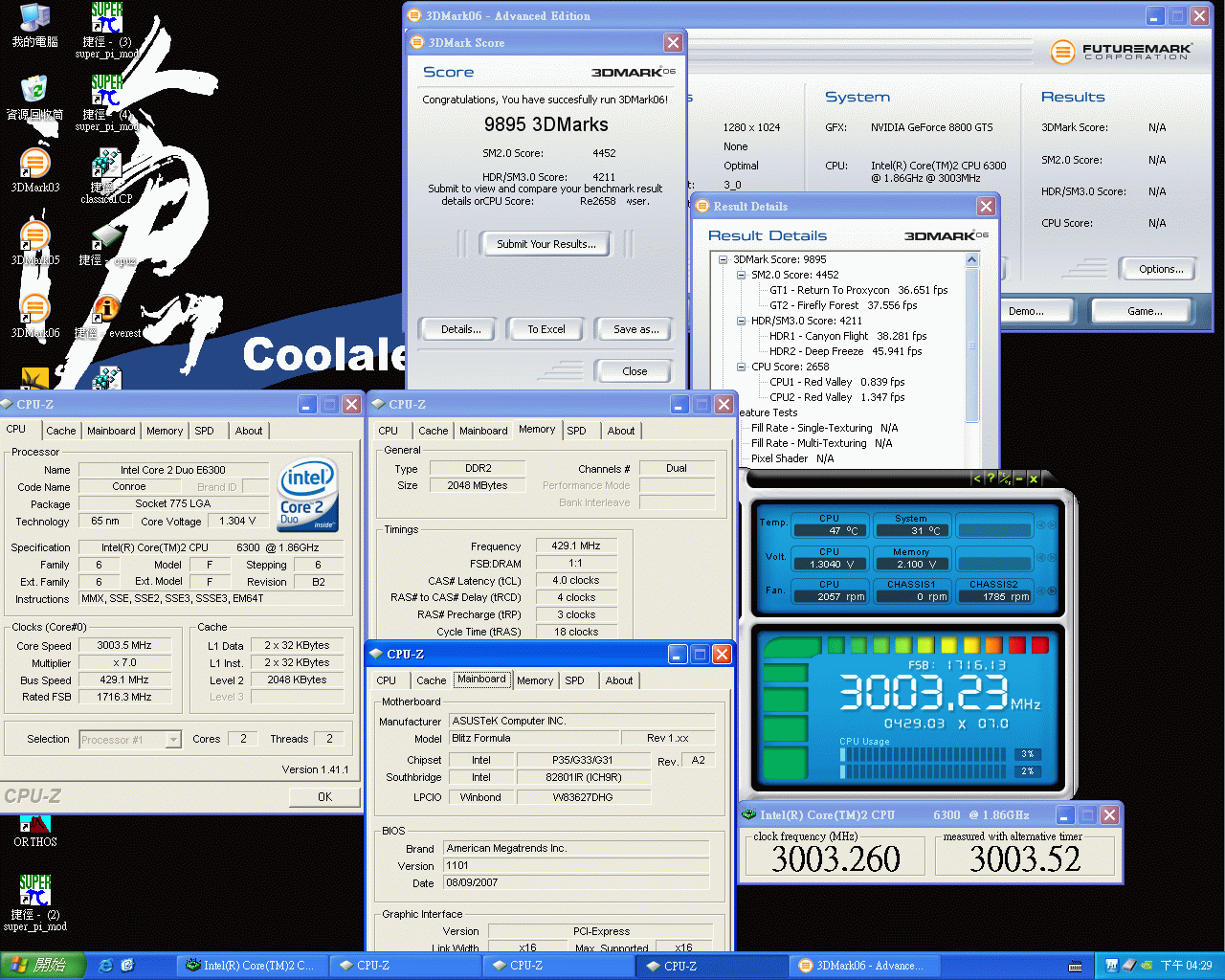Image resolution: width=1225 pixels, height=980 pixels.
Task: Select Pixel Shader N/A row
Action: 791,458
